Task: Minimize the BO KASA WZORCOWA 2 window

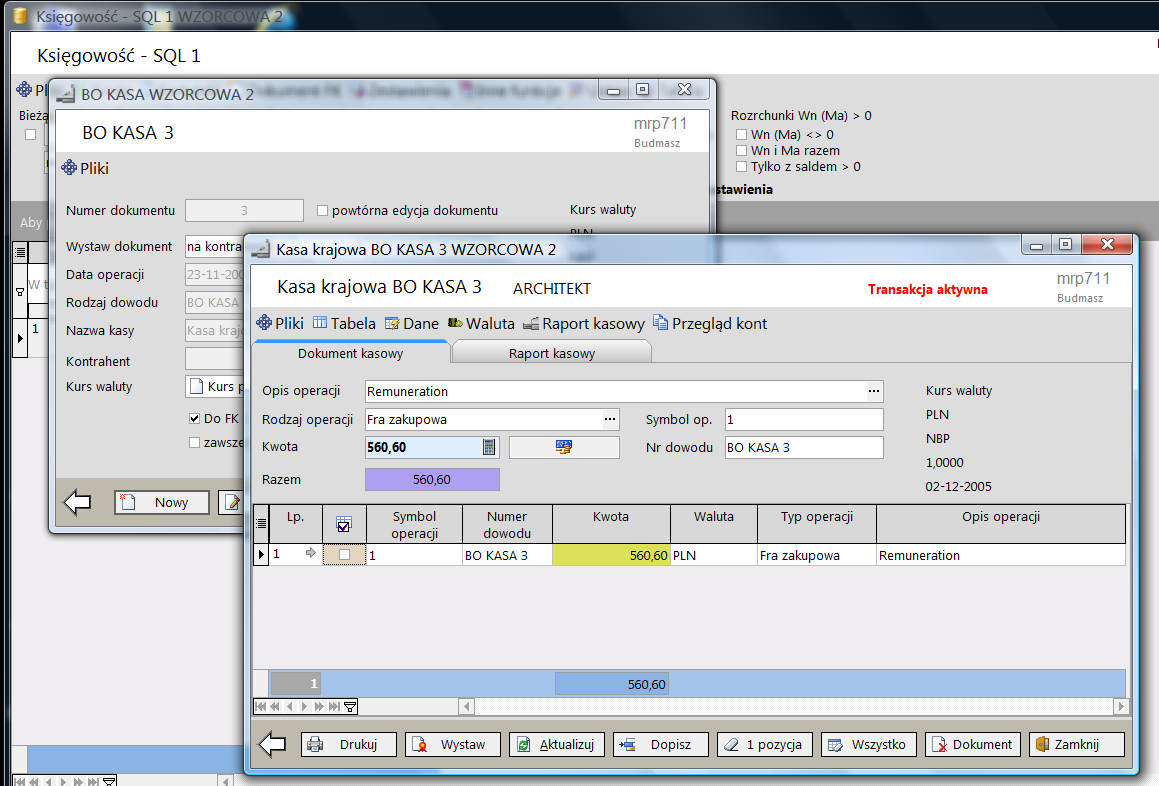Action: point(614,90)
